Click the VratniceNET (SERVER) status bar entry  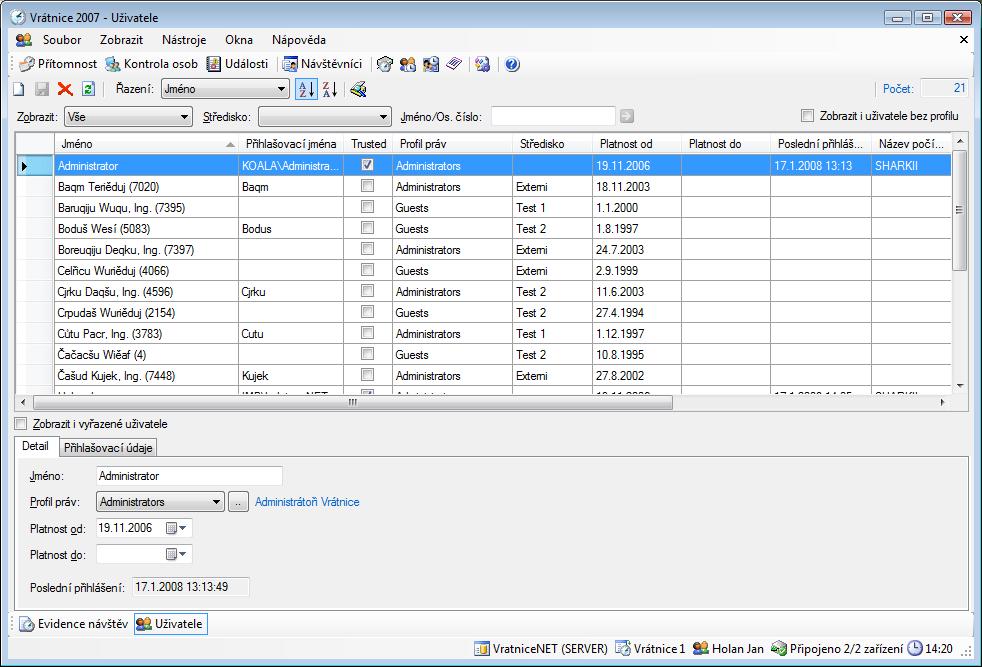541,649
